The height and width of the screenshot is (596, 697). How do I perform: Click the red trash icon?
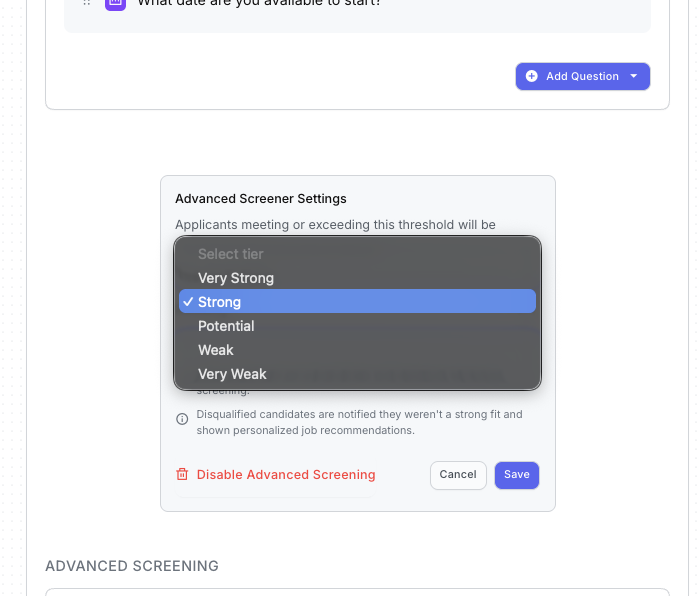click(x=182, y=475)
